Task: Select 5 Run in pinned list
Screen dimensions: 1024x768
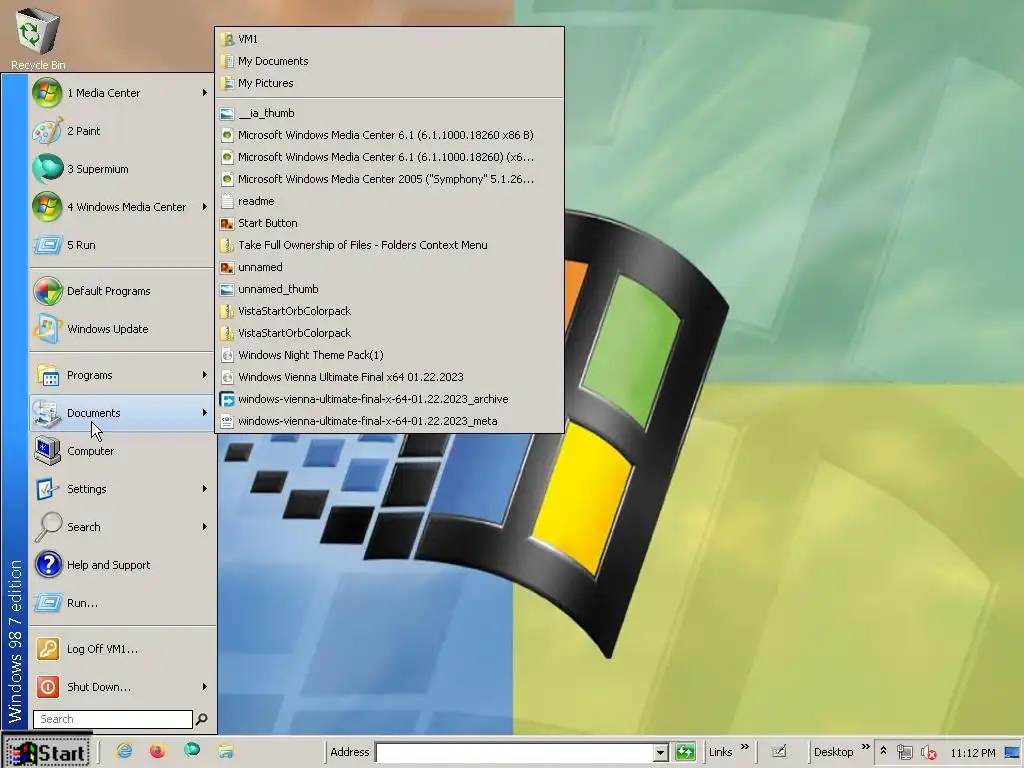Action: [121, 245]
